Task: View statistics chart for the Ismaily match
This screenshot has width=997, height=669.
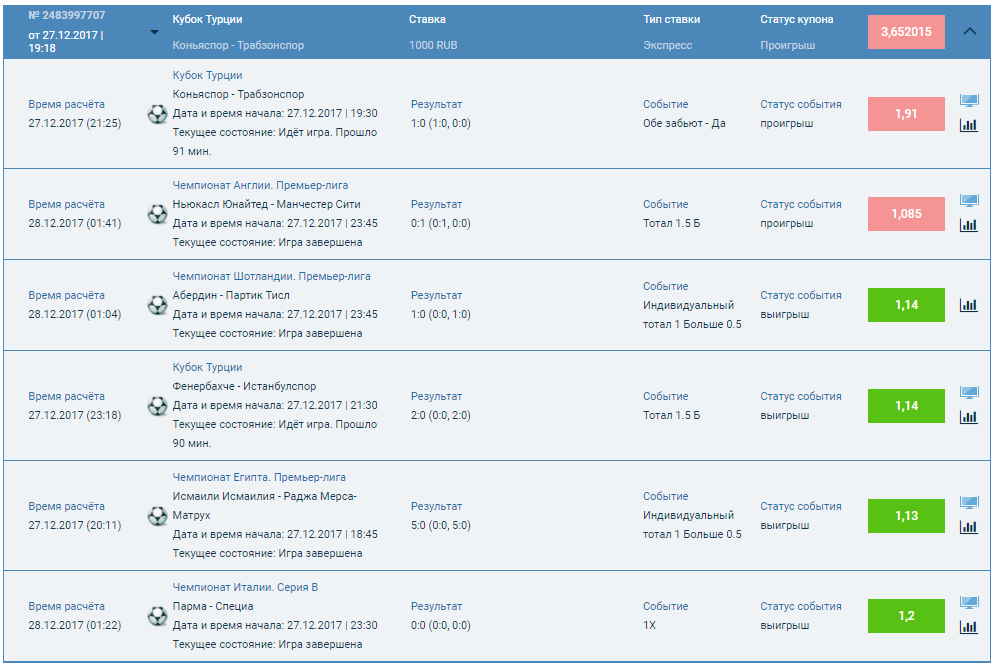Action: [x=968, y=527]
